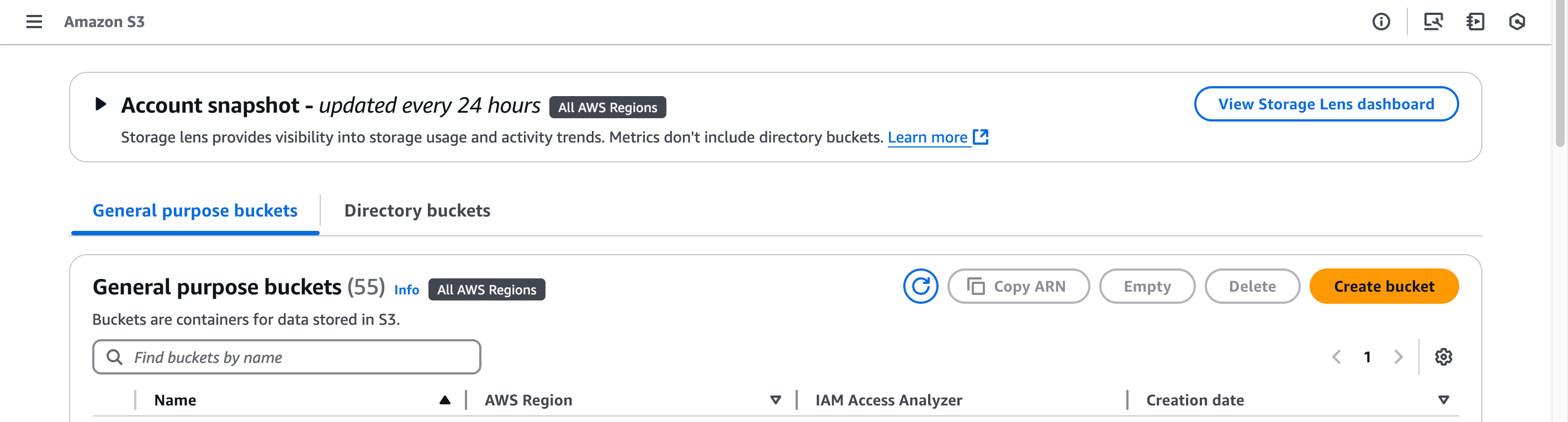The image size is (1568, 422).
Task: Click the Delete bucket button
Action: click(x=1252, y=286)
